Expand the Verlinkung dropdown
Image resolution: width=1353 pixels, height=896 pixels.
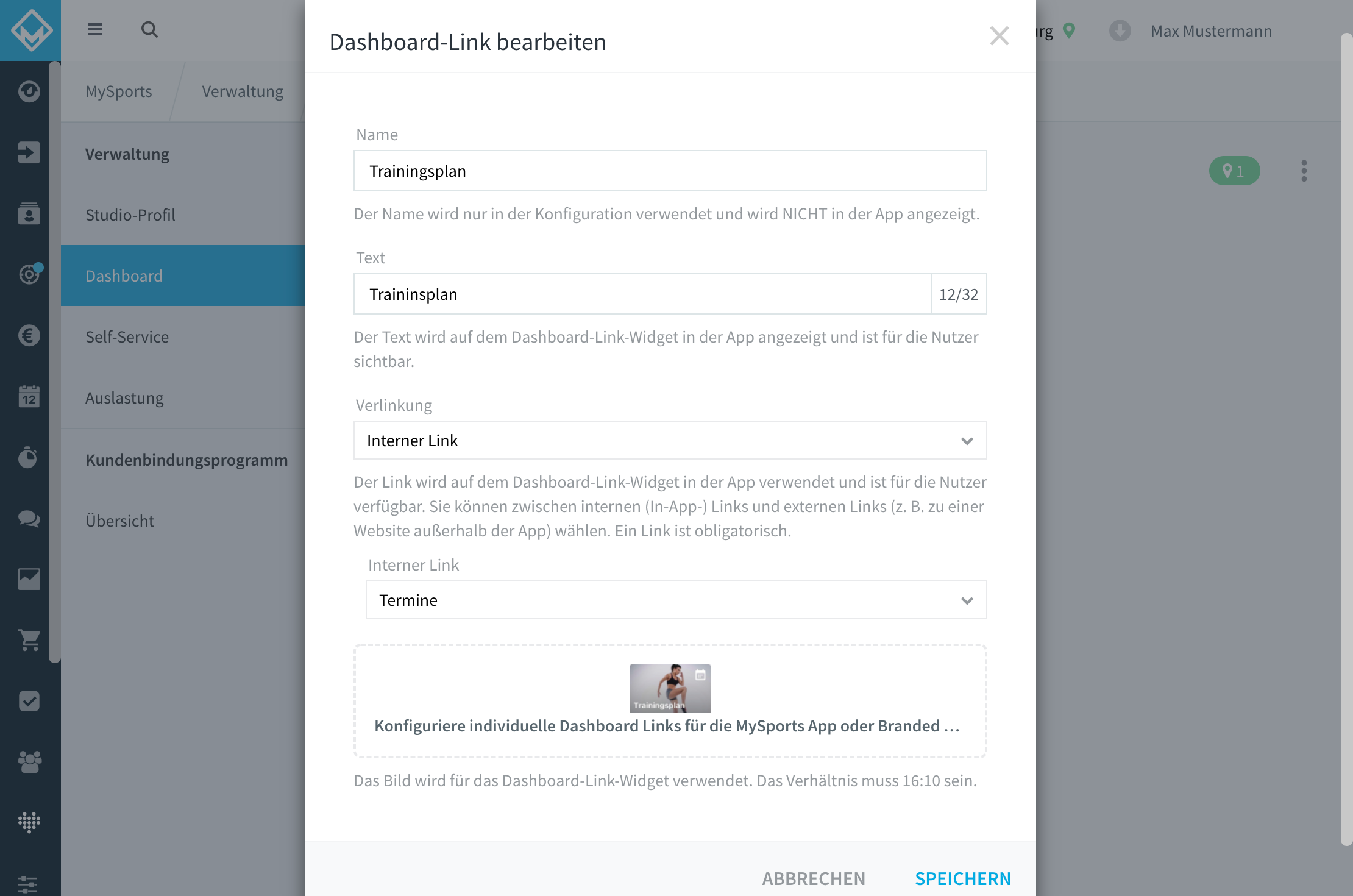pyautogui.click(x=670, y=440)
